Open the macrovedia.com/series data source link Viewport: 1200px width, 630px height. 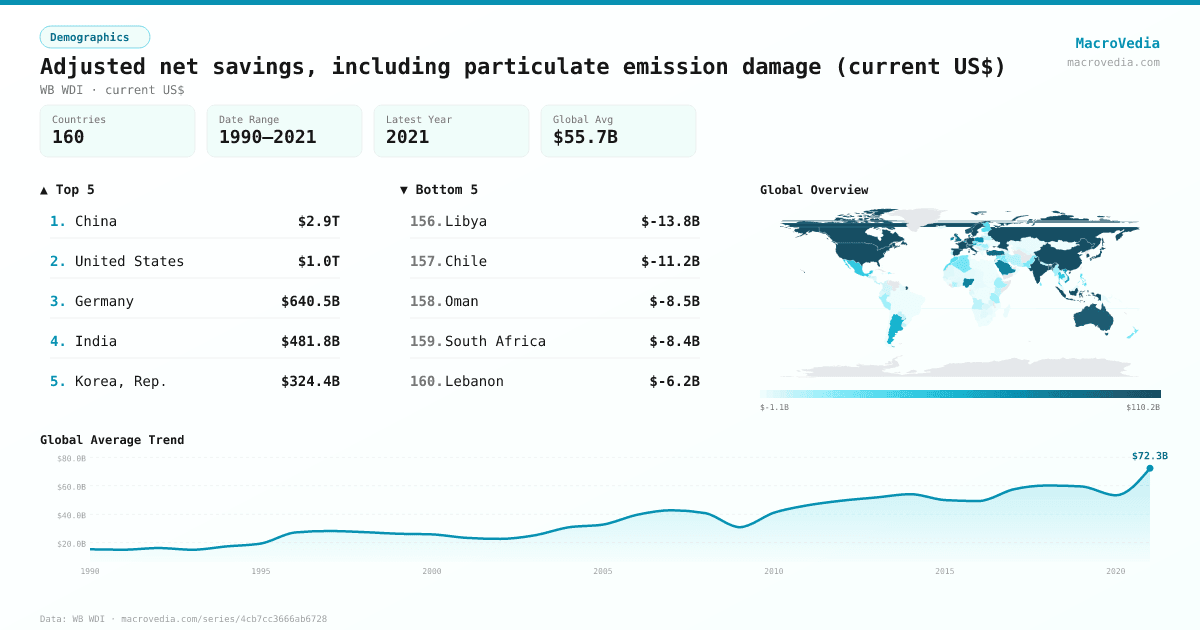pyautogui.click(x=222, y=618)
